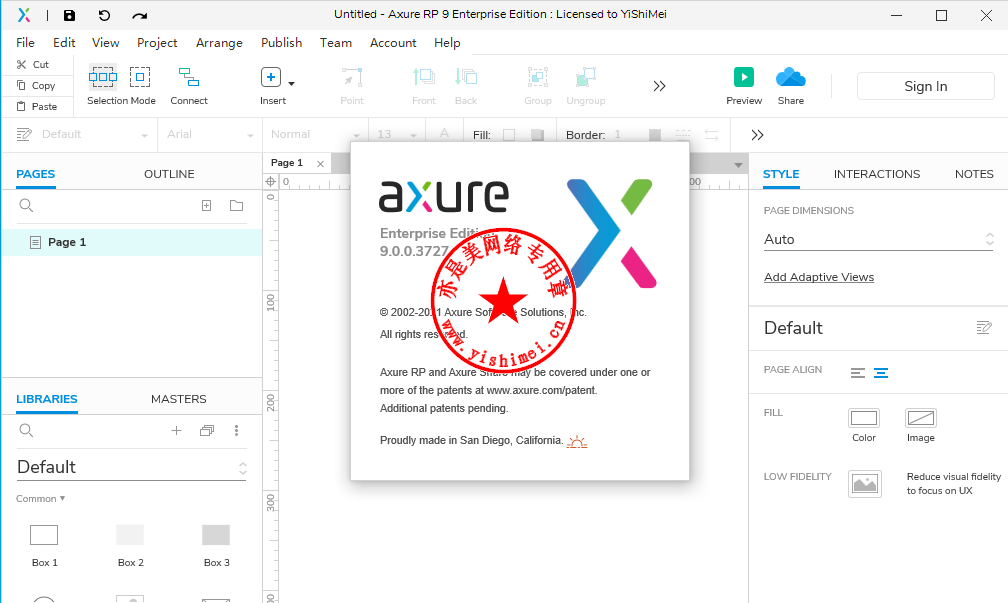Click the Add Library plus icon
The image size is (1008, 603).
click(176, 431)
